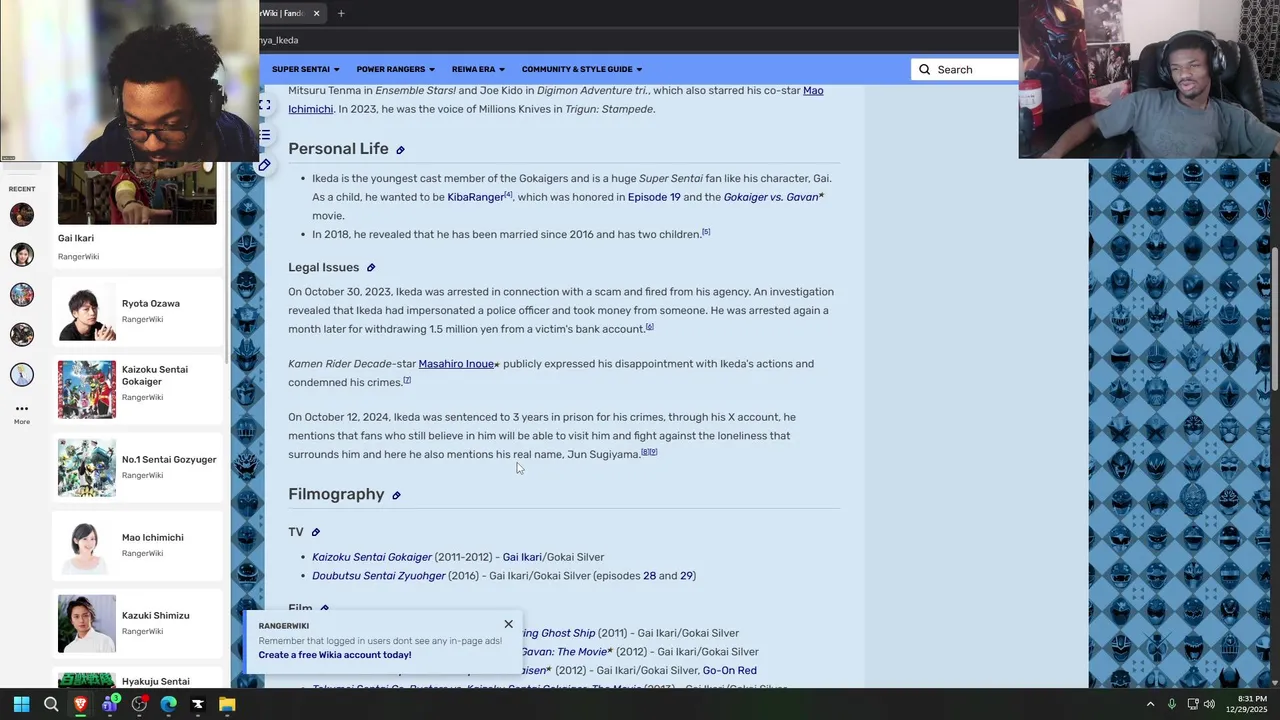Click the floating edit page pencil button
The image size is (1280, 720).
(264, 165)
